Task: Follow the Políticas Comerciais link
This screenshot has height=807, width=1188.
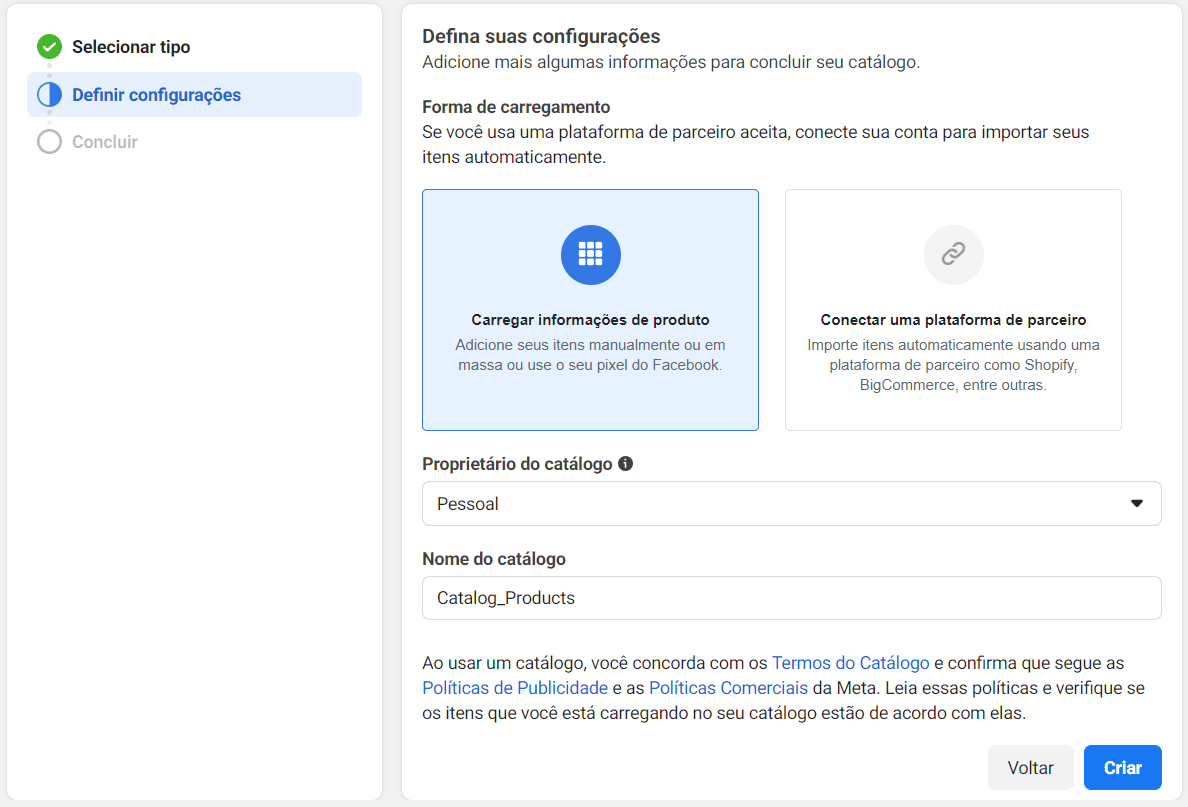Action: 728,688
